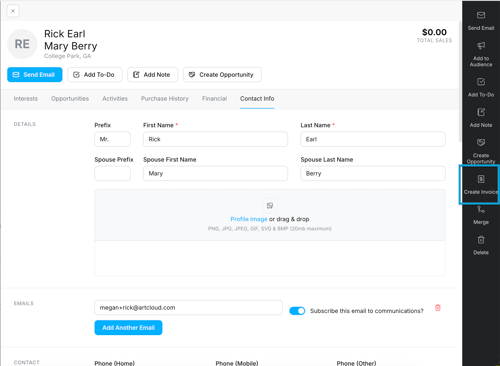Click the Mary Berry spouse name heading
This screenshot has height=366, width=500.
tap(71, 46)
